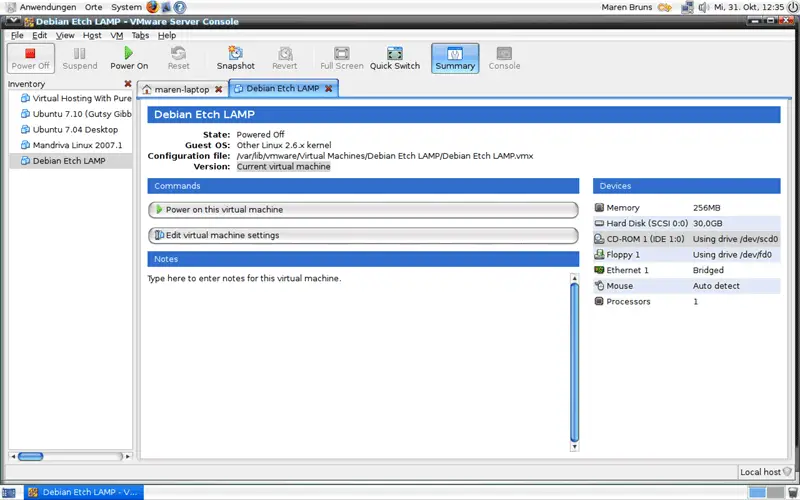Click the configuration file path text
Screen dimensions: 800x500
pos(385,156)
